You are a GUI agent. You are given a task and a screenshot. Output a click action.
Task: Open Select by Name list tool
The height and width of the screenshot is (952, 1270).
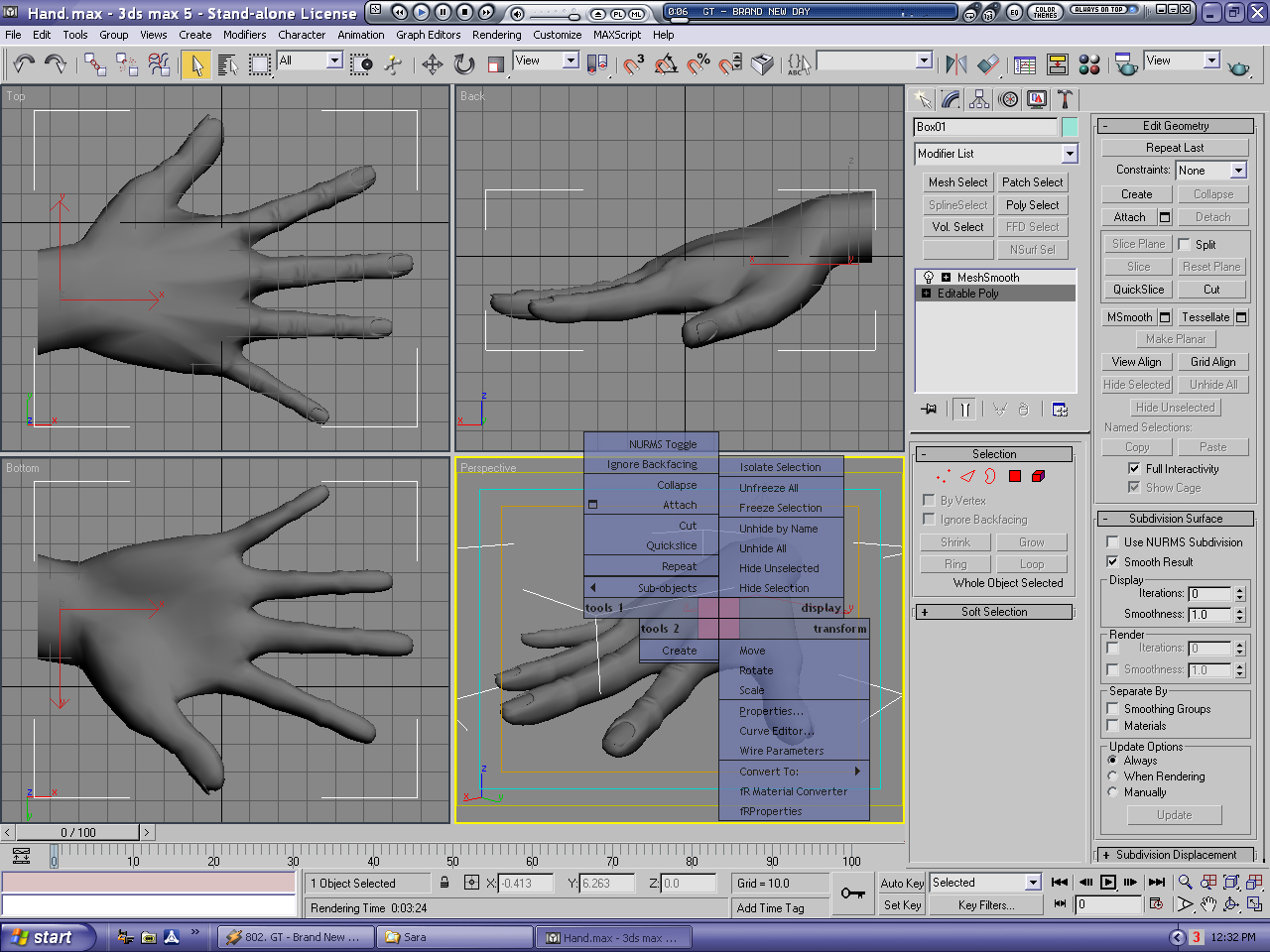[227, 64]
